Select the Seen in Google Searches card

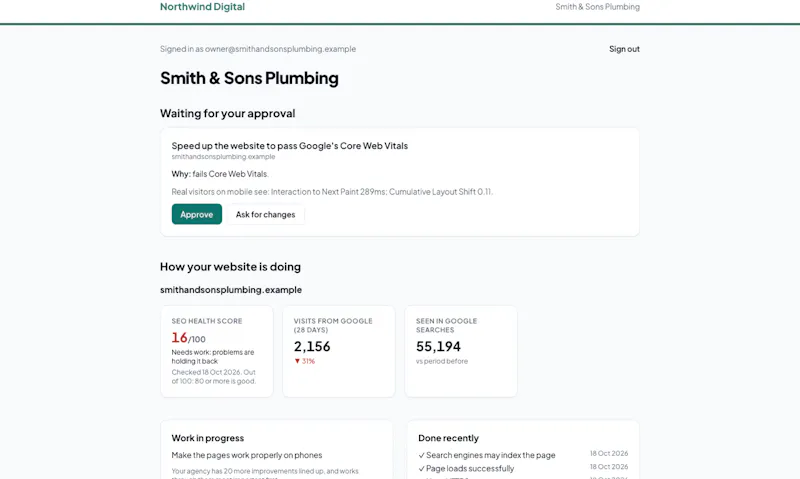[x=461, y=351]
